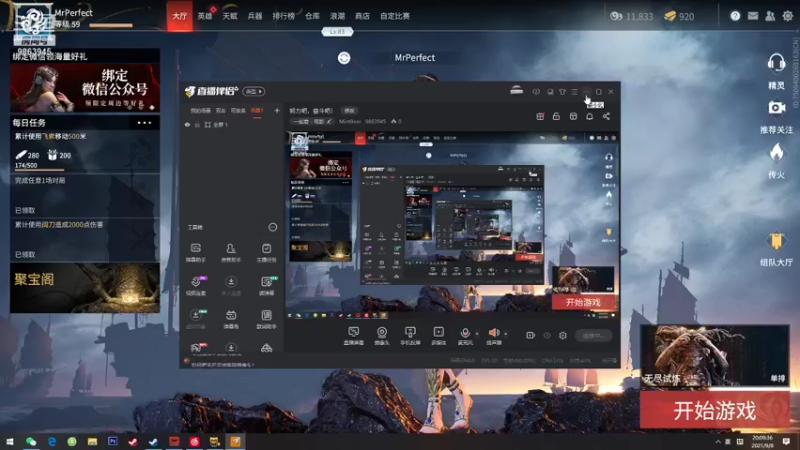Open the game friends icon
The height and width of the screenshot is (450, 800).
(x=770, y=16)
